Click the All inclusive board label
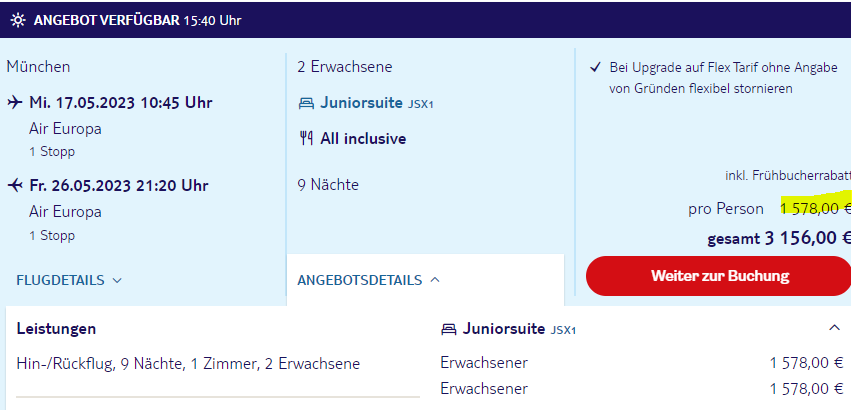This screenshot has width=852, height=410. [x=363, y=139]
